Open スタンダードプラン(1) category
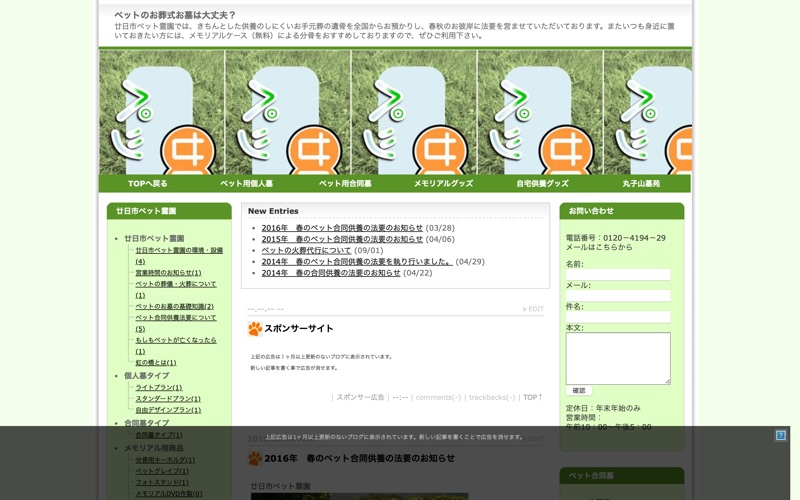800x500 pixels. 168,399
